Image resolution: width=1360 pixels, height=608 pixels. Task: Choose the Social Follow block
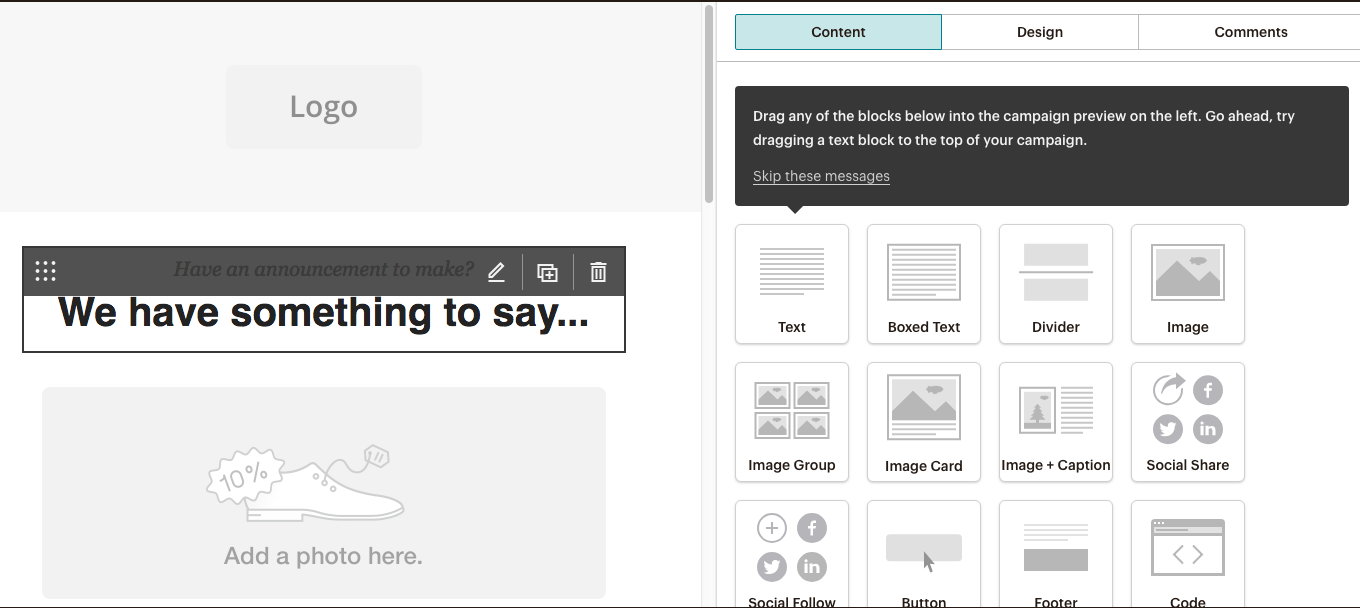coord(791,555)
